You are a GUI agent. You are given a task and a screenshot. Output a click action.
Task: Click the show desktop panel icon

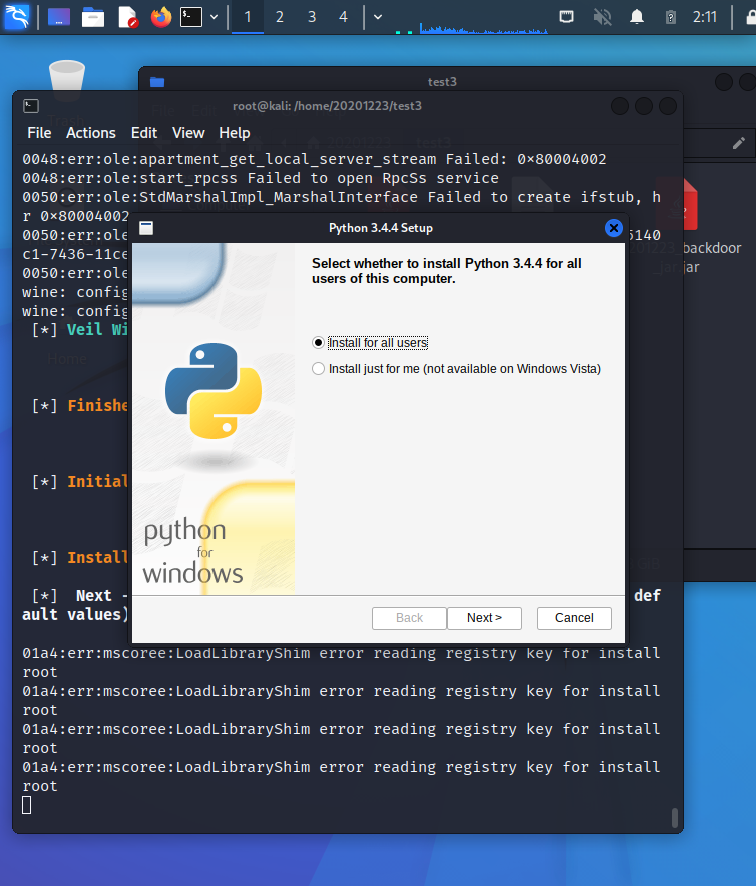click(59, 17)
